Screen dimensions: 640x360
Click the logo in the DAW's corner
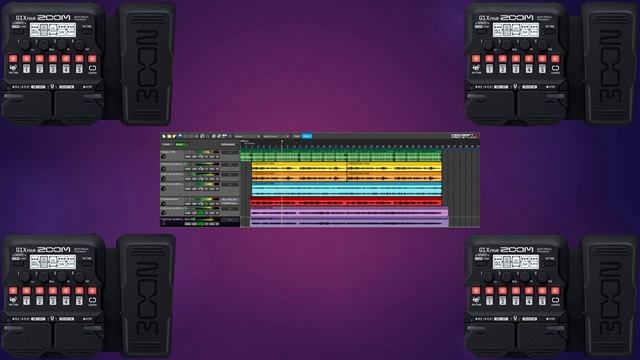tap(464, 136)
